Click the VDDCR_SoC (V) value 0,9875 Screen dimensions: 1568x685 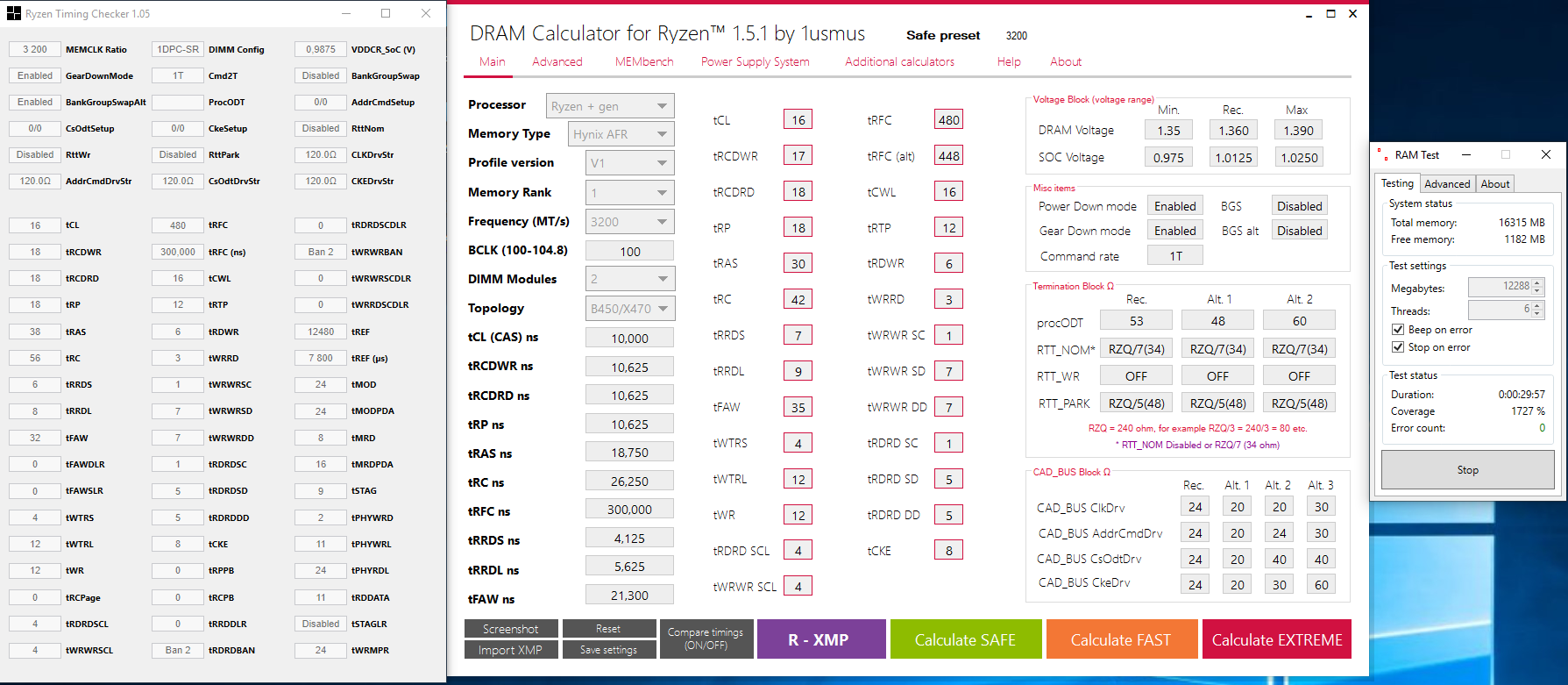click(x=320, y=49)
